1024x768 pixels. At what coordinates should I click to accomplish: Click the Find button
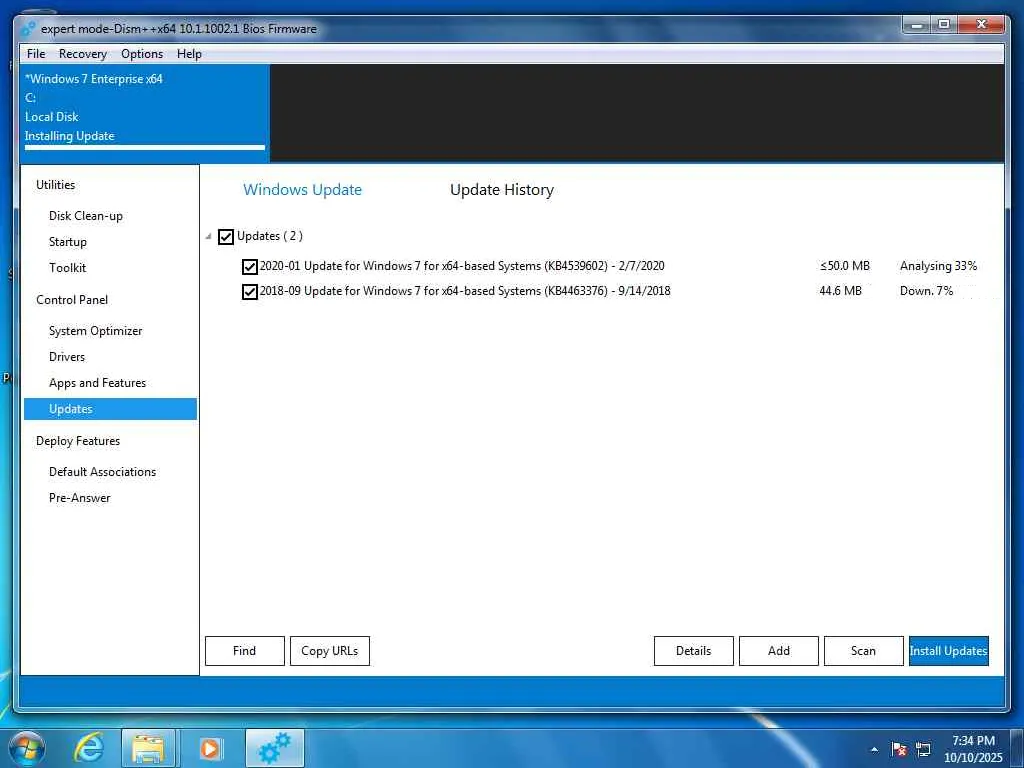tap(245, 651)
